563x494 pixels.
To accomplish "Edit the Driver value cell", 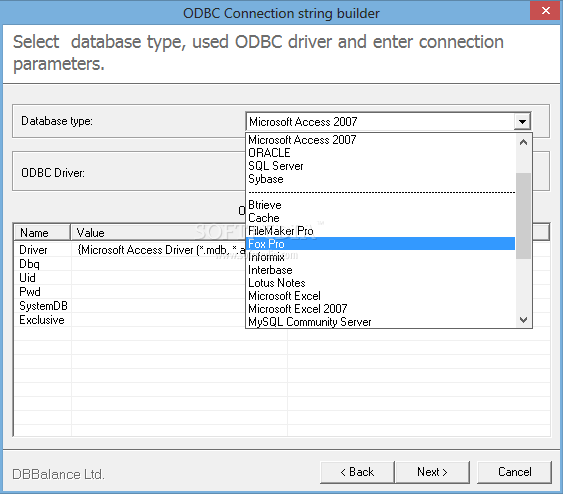I will [x=159, y=250].
